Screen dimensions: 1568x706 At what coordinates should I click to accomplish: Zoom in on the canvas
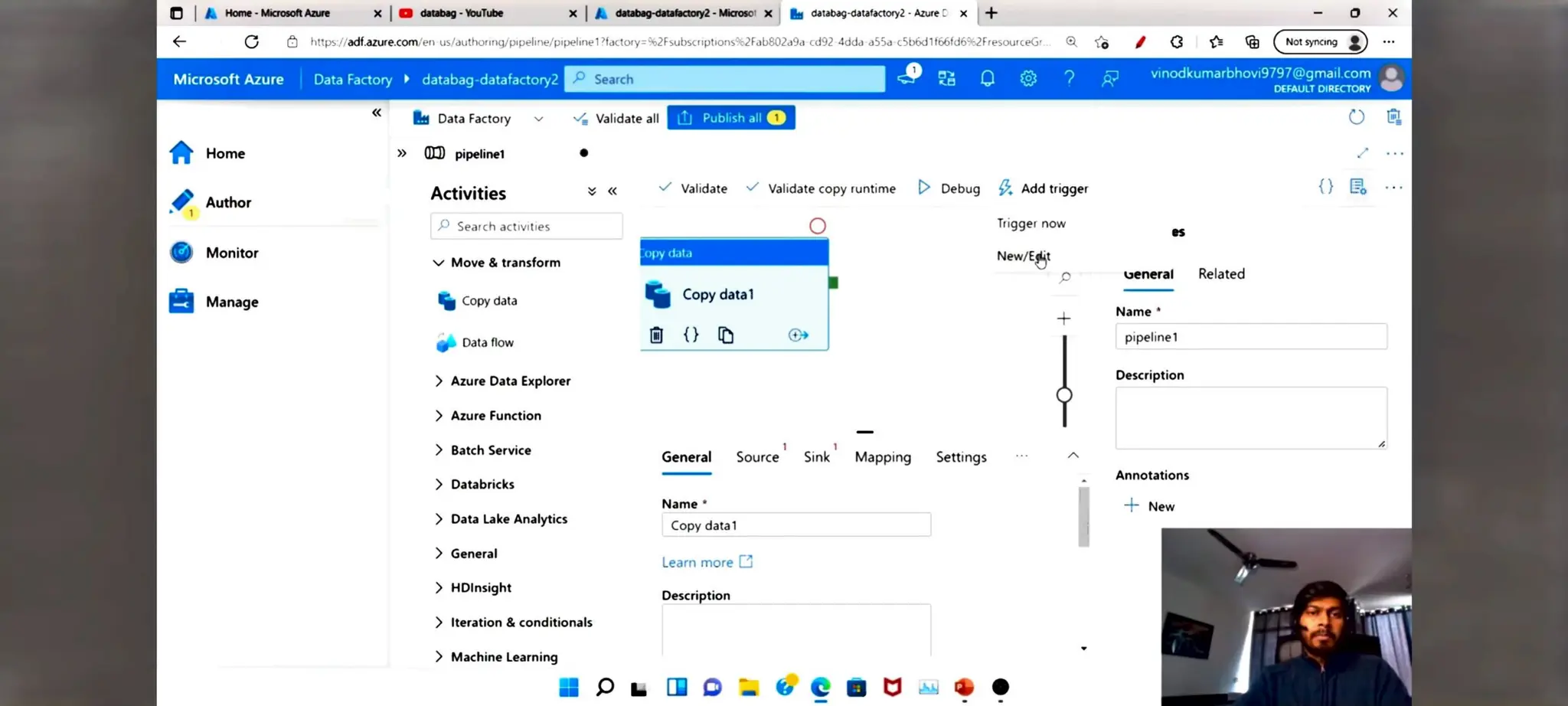1063,319
